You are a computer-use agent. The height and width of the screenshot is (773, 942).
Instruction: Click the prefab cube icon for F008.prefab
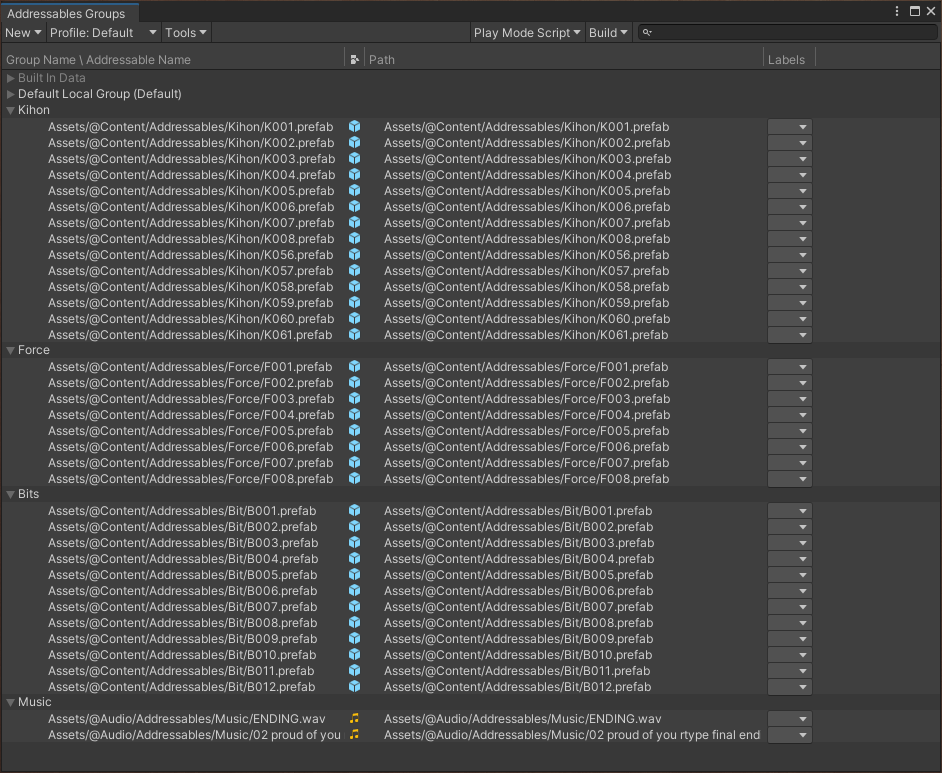354,479
